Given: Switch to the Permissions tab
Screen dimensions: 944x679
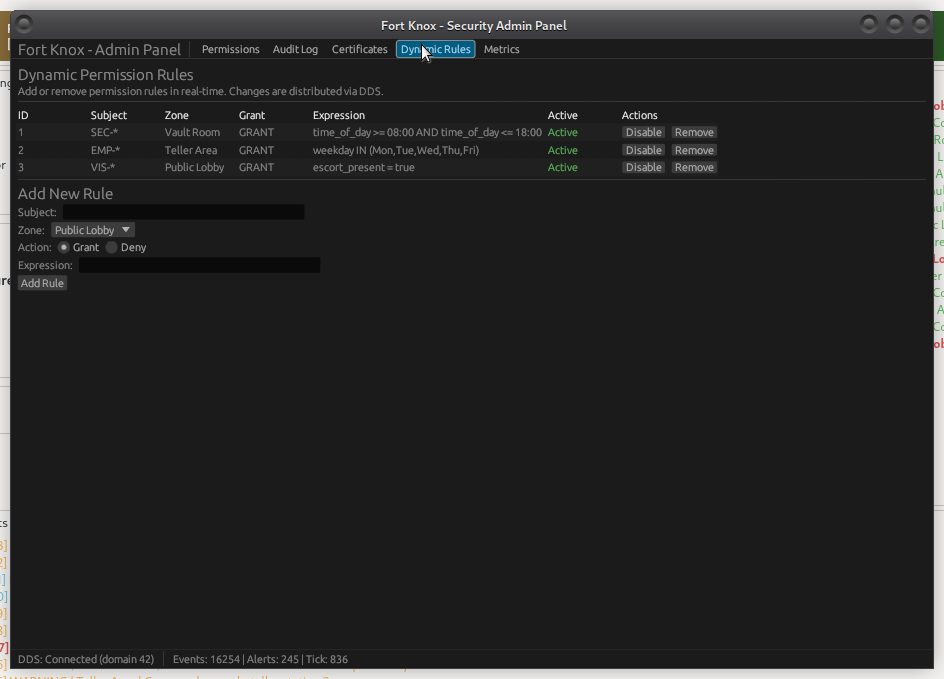Looking at the screenshot, I should pyautogui.click(x=230, y=49).
